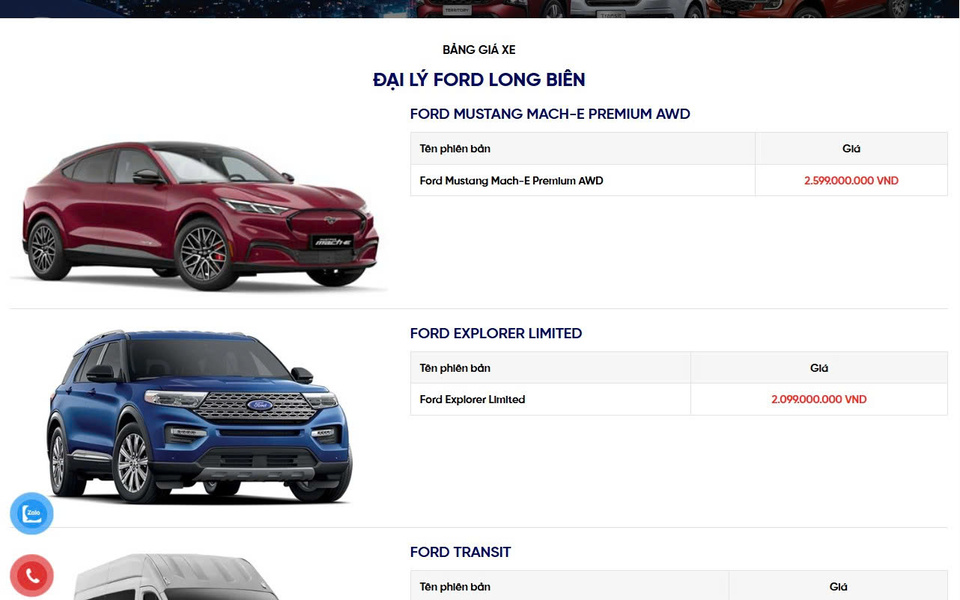Tap the red phone call icon
Screen dimensions: 960x600
(32, 576)
